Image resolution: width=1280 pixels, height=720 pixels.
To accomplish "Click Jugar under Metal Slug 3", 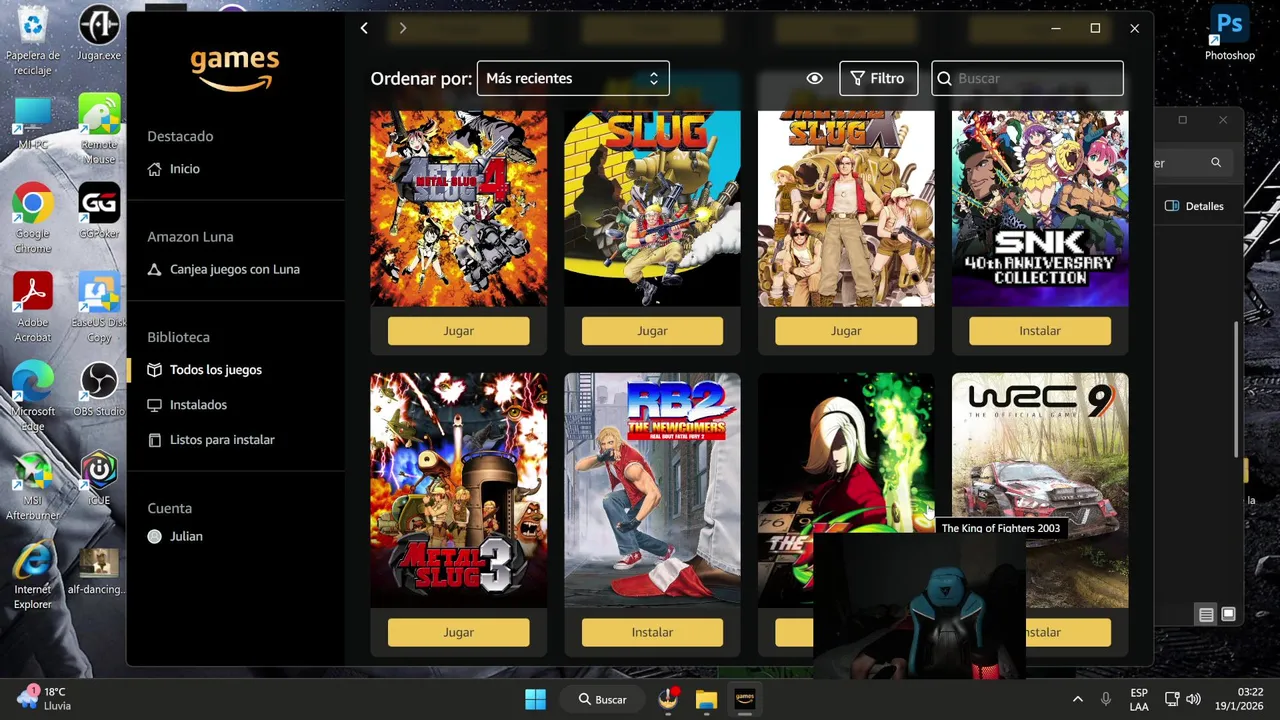I will tap(459, 632).
